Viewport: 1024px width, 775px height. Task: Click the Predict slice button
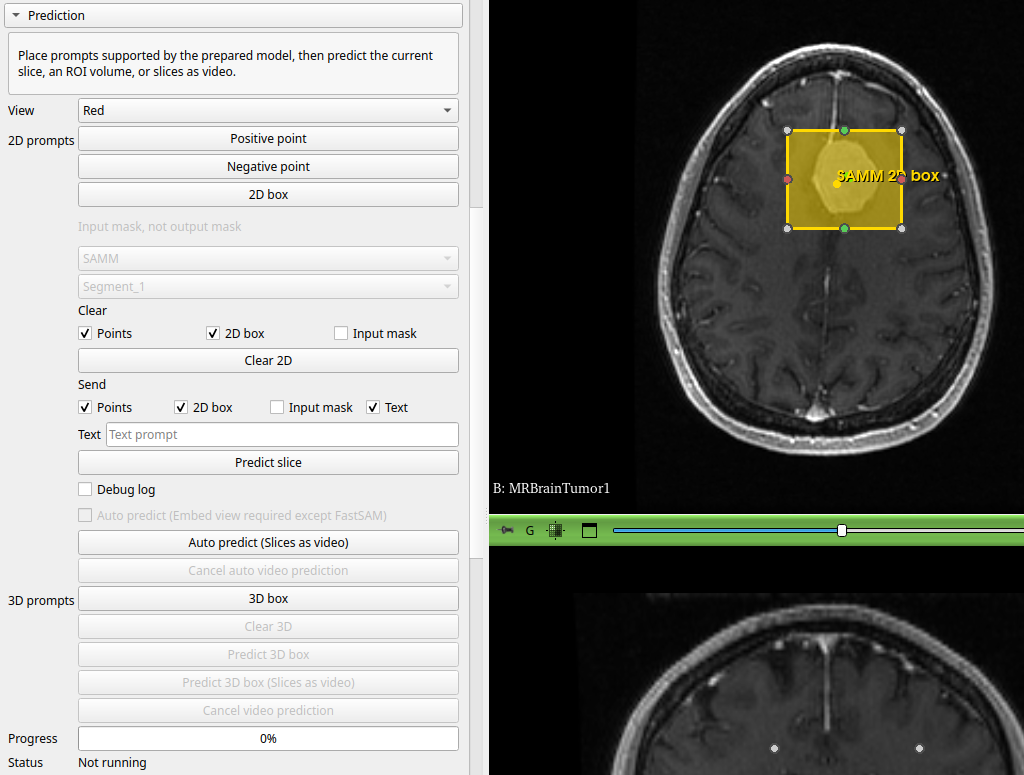tap(268, 462)
